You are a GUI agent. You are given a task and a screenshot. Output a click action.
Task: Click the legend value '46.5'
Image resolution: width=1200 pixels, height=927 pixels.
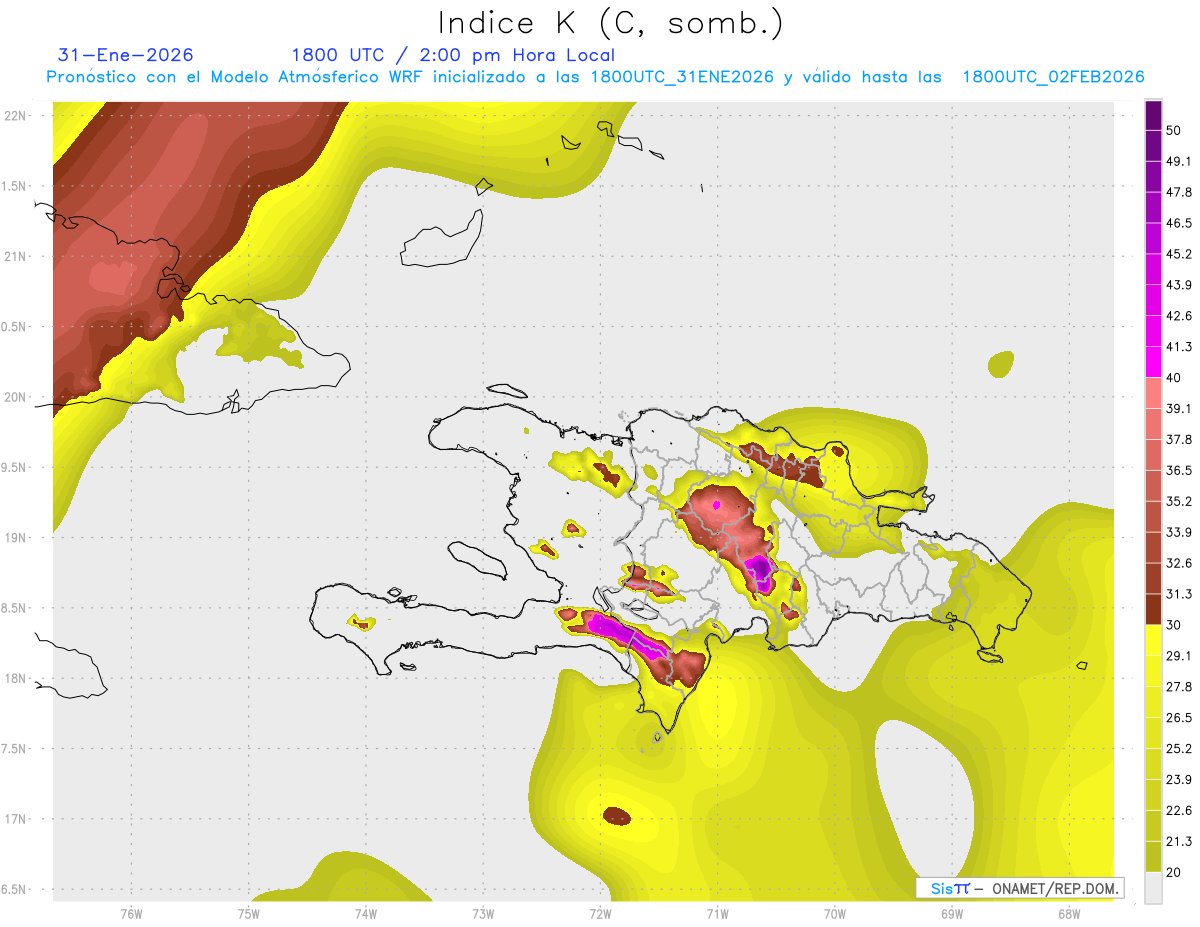pyautogui.click(x=1178, y=223)
